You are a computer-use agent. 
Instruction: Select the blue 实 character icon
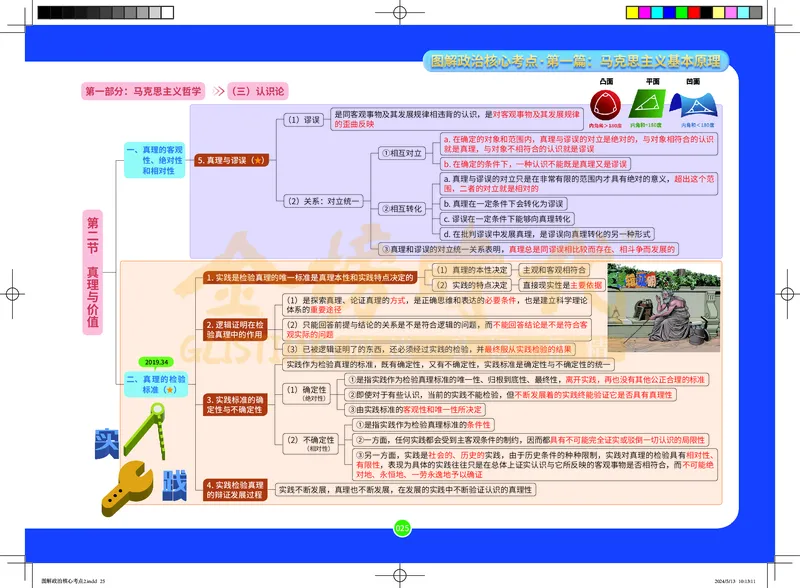coord(105,444)
